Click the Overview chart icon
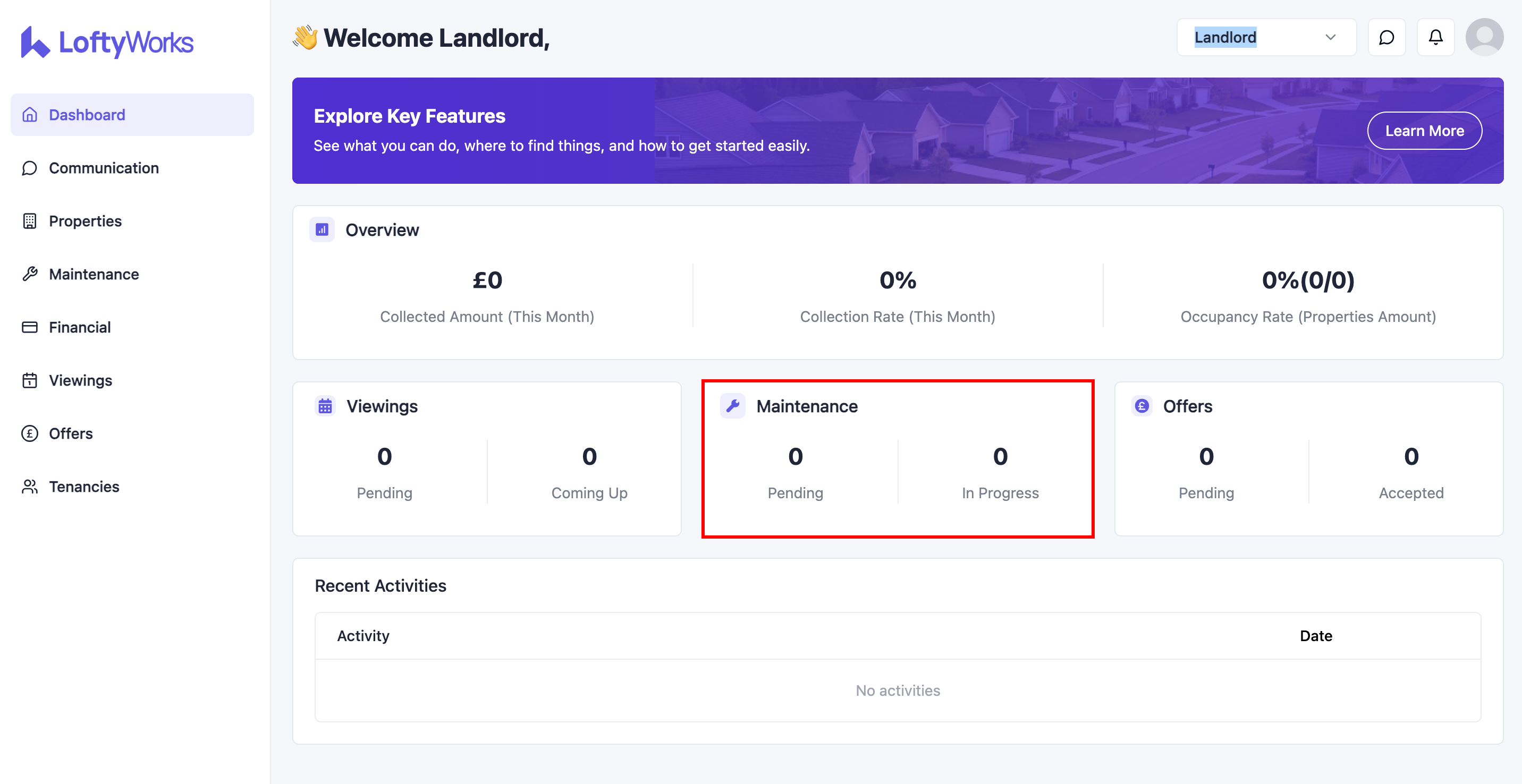 (x=322, y=229)
